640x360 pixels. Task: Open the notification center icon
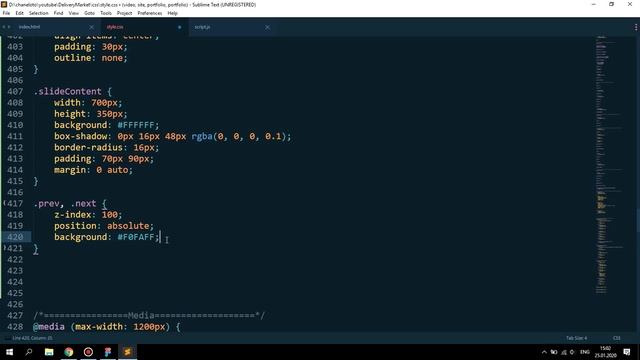[x=627, y=352]
